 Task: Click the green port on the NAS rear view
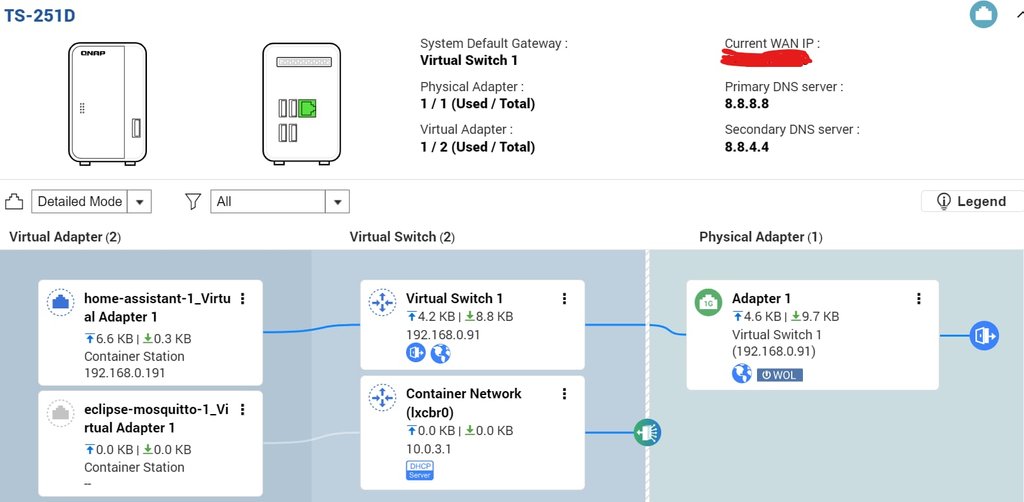click(308, 108)
